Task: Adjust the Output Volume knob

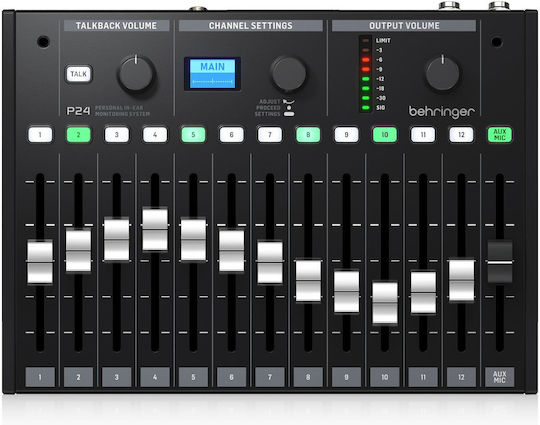Action: 442,73
